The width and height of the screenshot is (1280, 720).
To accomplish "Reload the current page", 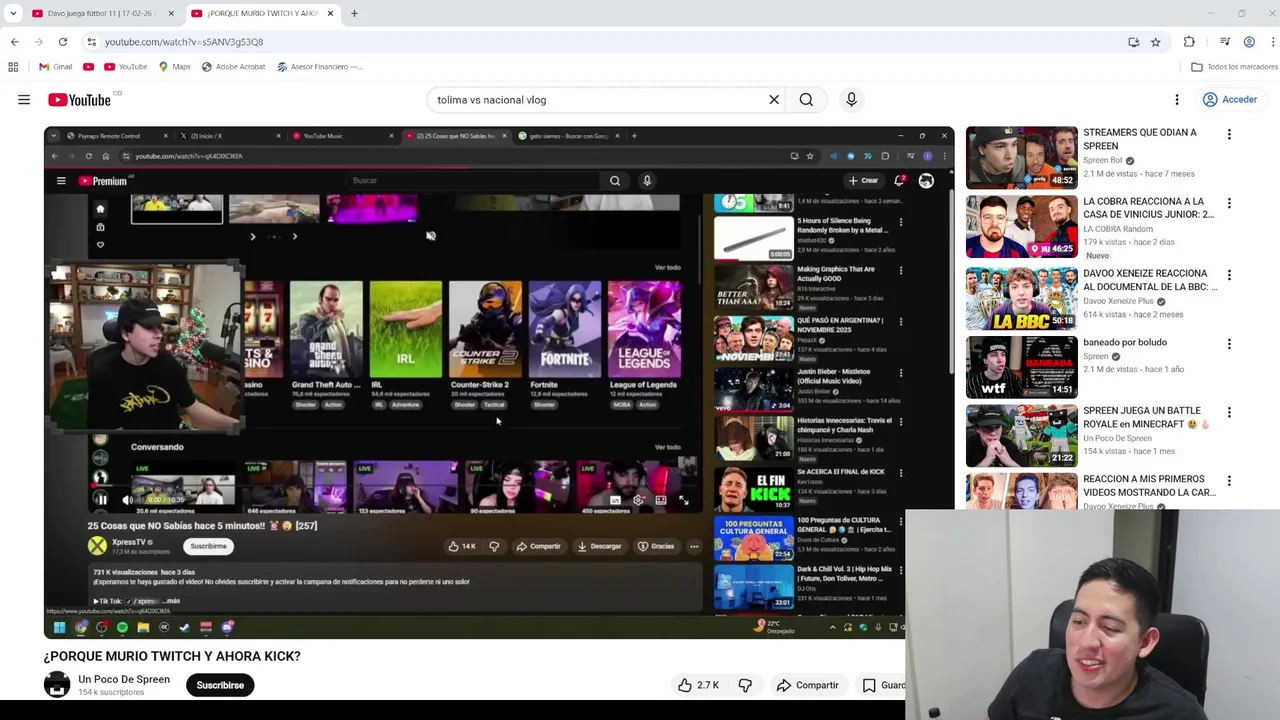I will (63, 42).
